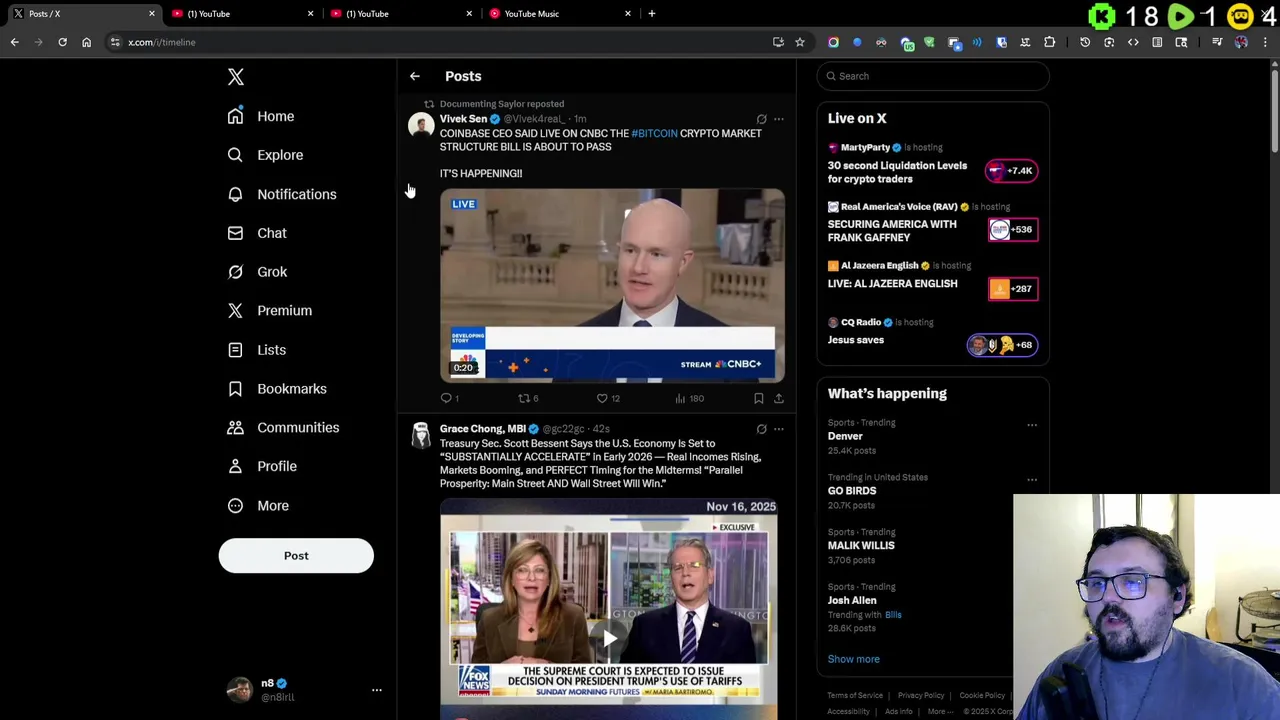Viewport: 1280px width, 720px height.
Task: Open more options on Grace Chong's post
Action: tap(779, 429)
